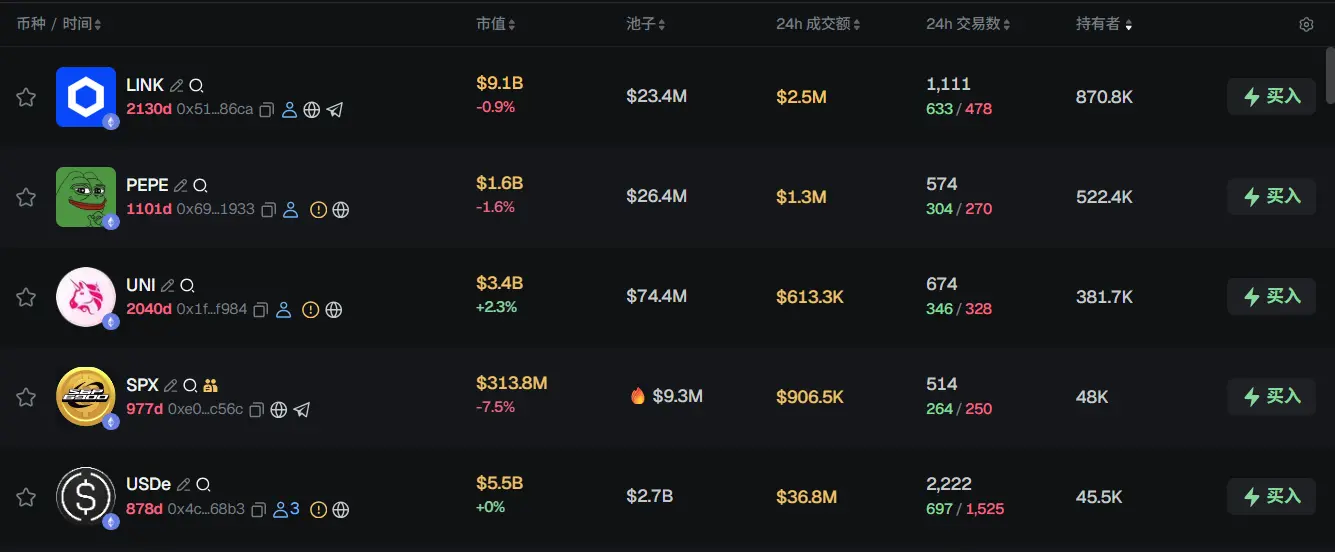Open the website globe icon for SPX
This screenshot has height=552, width=1335.
click(x=279, y=410)
